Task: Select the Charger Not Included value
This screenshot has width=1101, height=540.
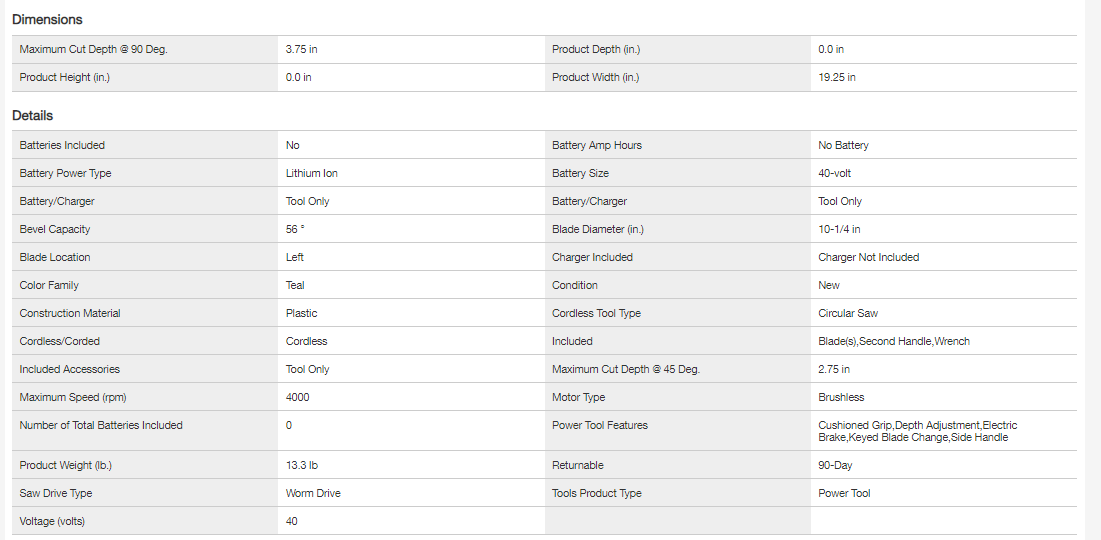Action: tap(868, 257)
